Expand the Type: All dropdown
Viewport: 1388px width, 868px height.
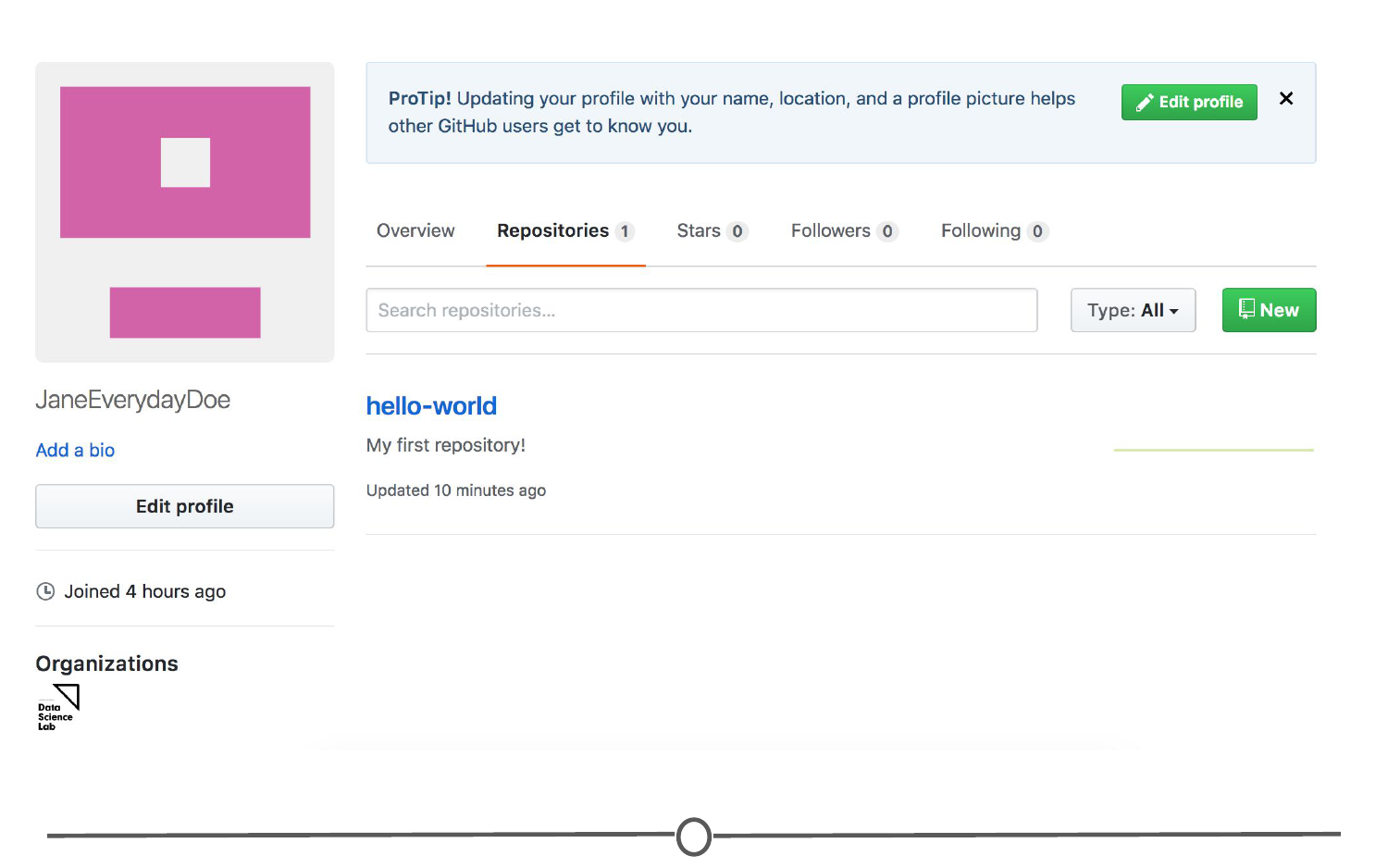coord(1133,311)
